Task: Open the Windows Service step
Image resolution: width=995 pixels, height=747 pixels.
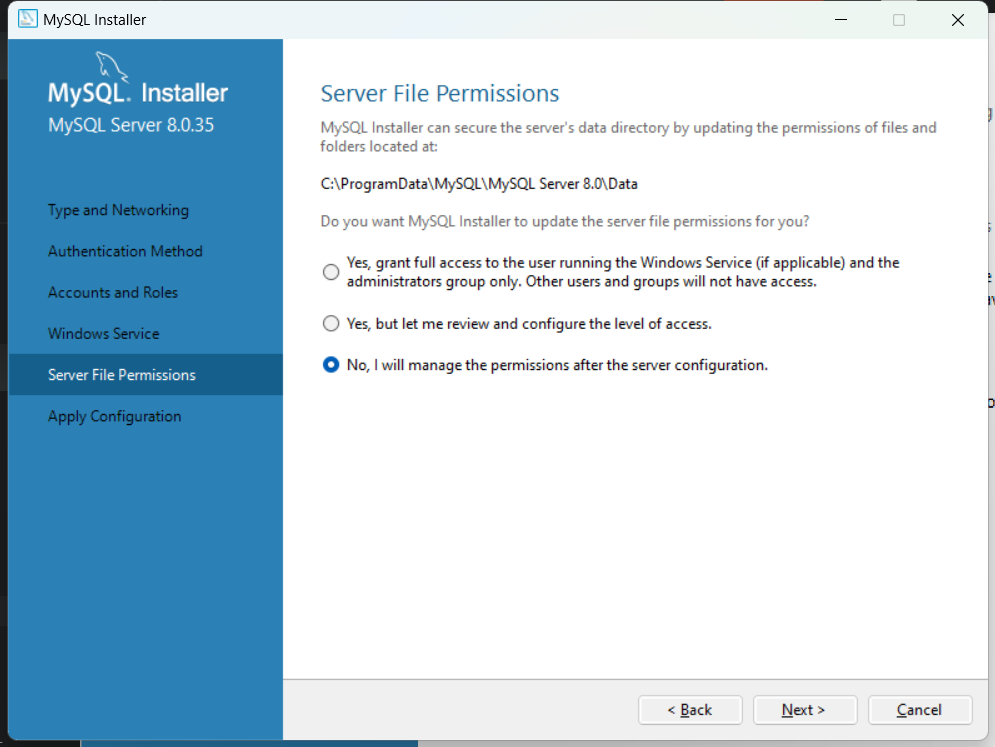Action: pyautogui.click(x=104, y=333)
